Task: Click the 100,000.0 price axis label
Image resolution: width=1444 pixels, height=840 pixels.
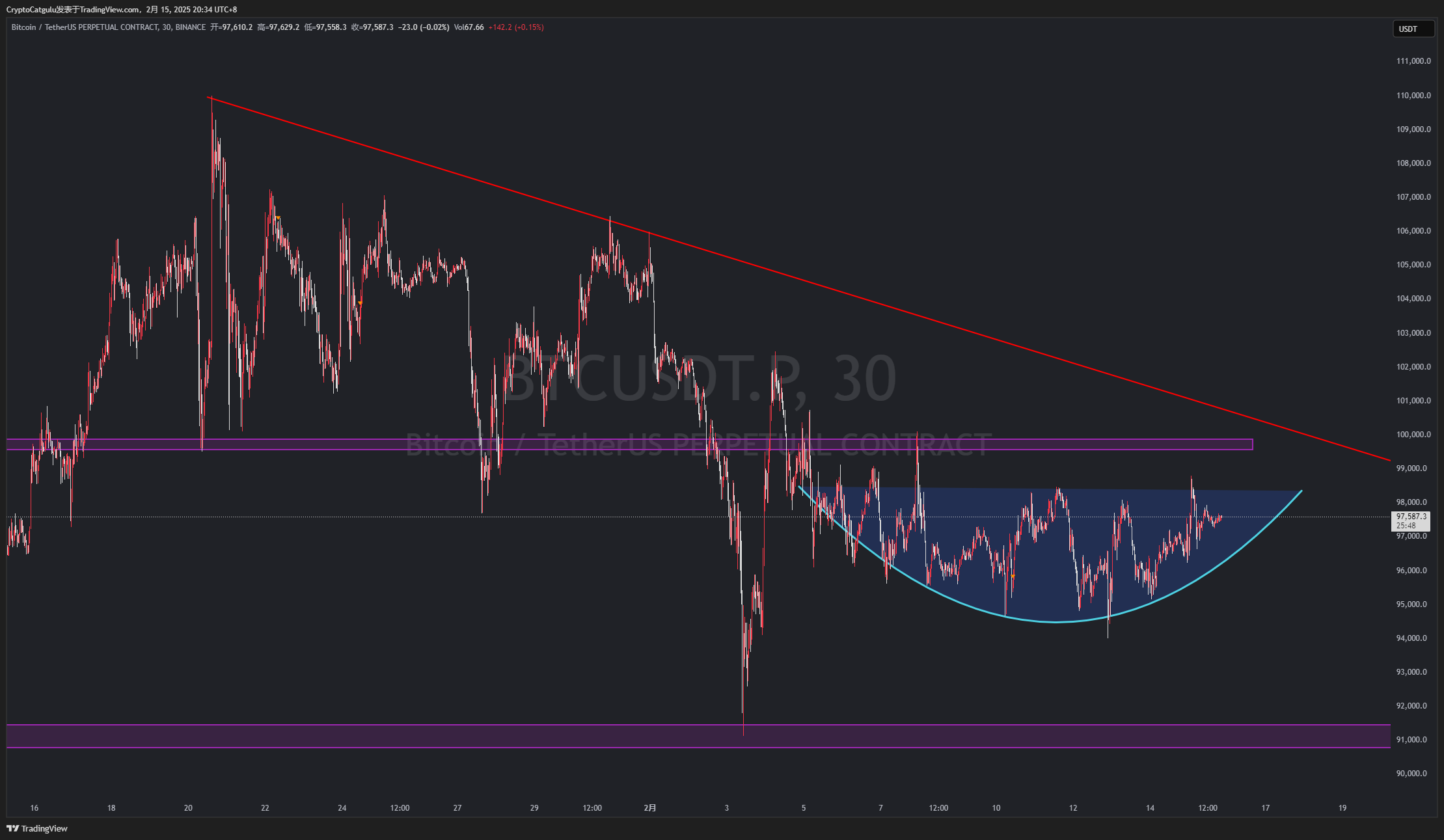Action: pyautogui.click(x=1413, y=434)
